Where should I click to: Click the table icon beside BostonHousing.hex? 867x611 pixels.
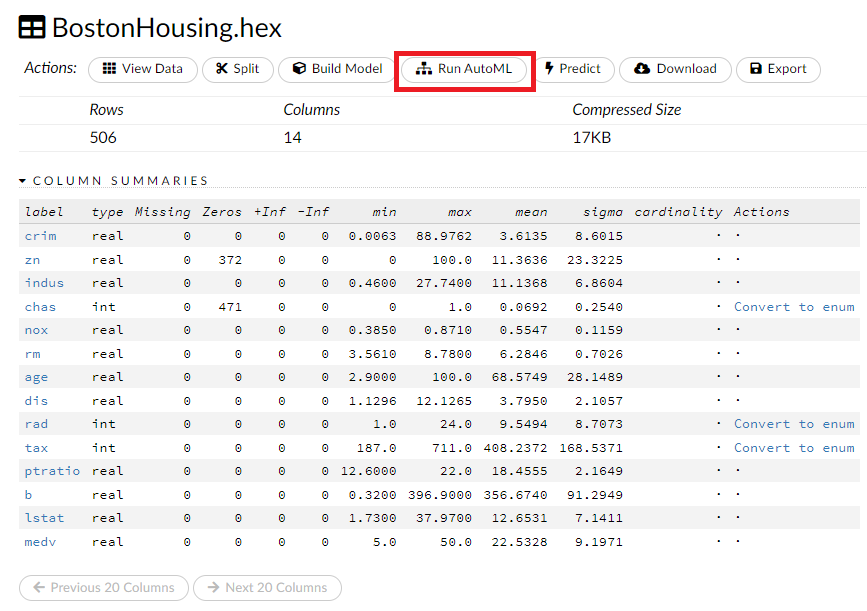tap(32, 28)
